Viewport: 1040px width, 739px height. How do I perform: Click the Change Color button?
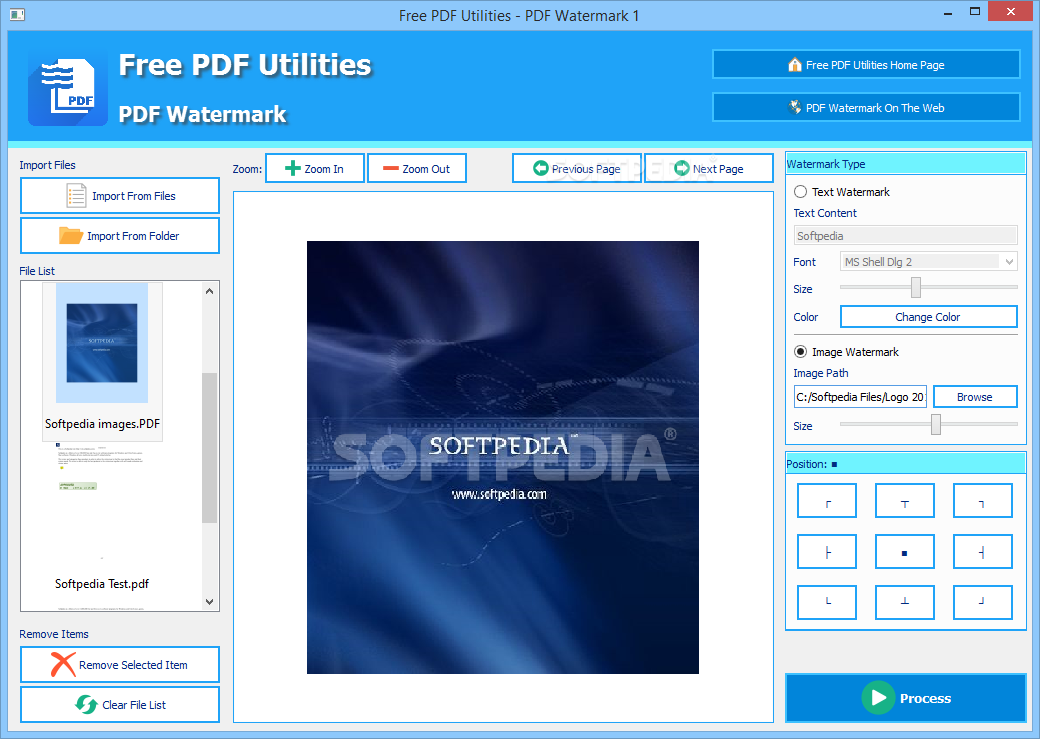tap(929, 317)
